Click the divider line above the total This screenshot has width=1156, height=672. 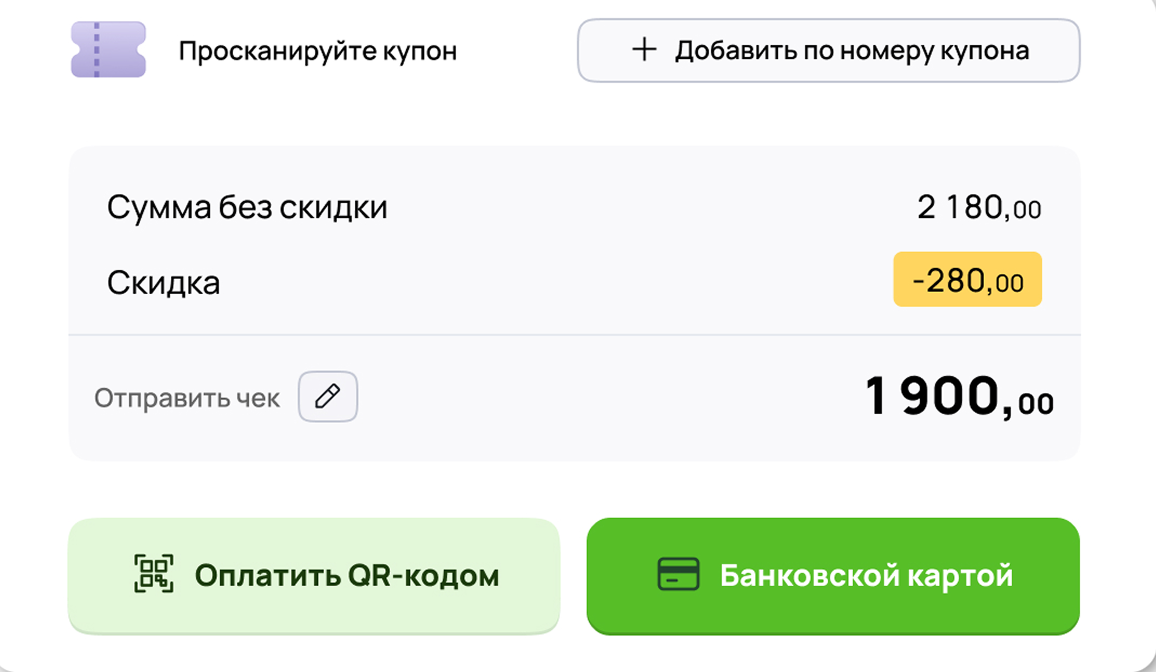[574, 334]
